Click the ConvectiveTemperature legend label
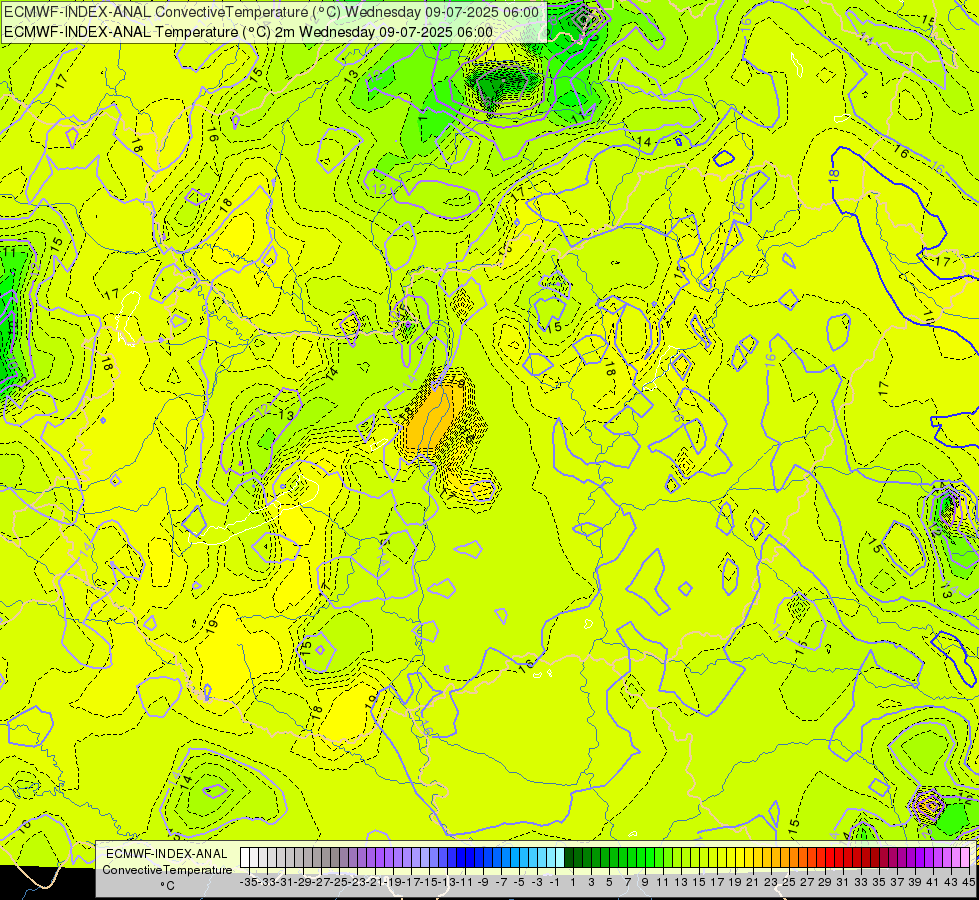Screen dimensions: 979x900 (x=167, y=869)
